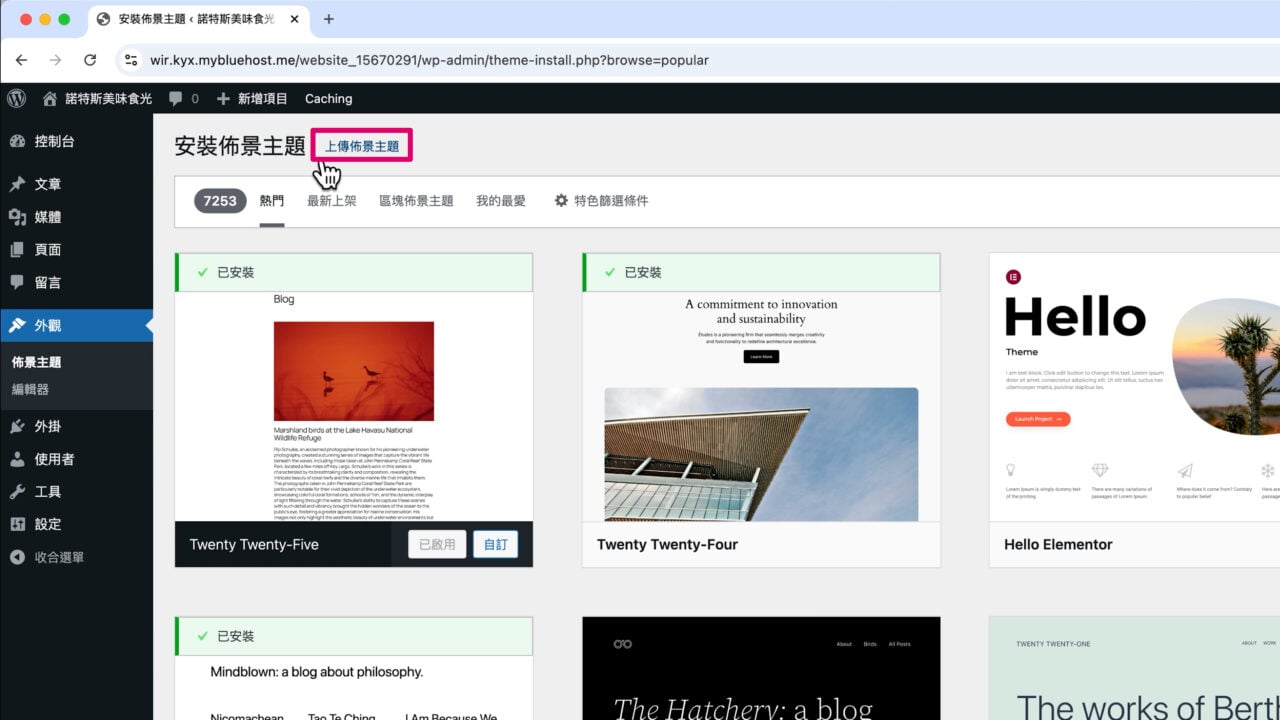Click the 收合選單 collapse arrow icon
The height and width of the screenshot is (720, 1280).
click(x=17, y=557)
